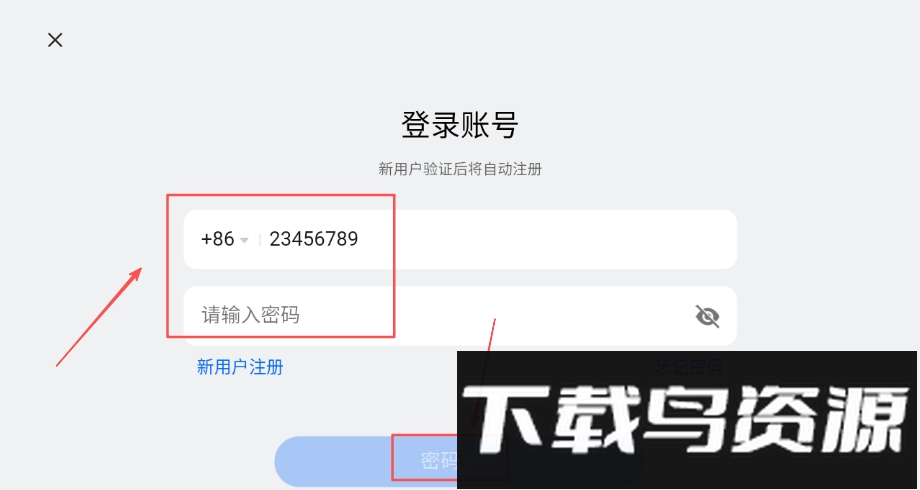Click the blue 密码 login button

[366, 461]
